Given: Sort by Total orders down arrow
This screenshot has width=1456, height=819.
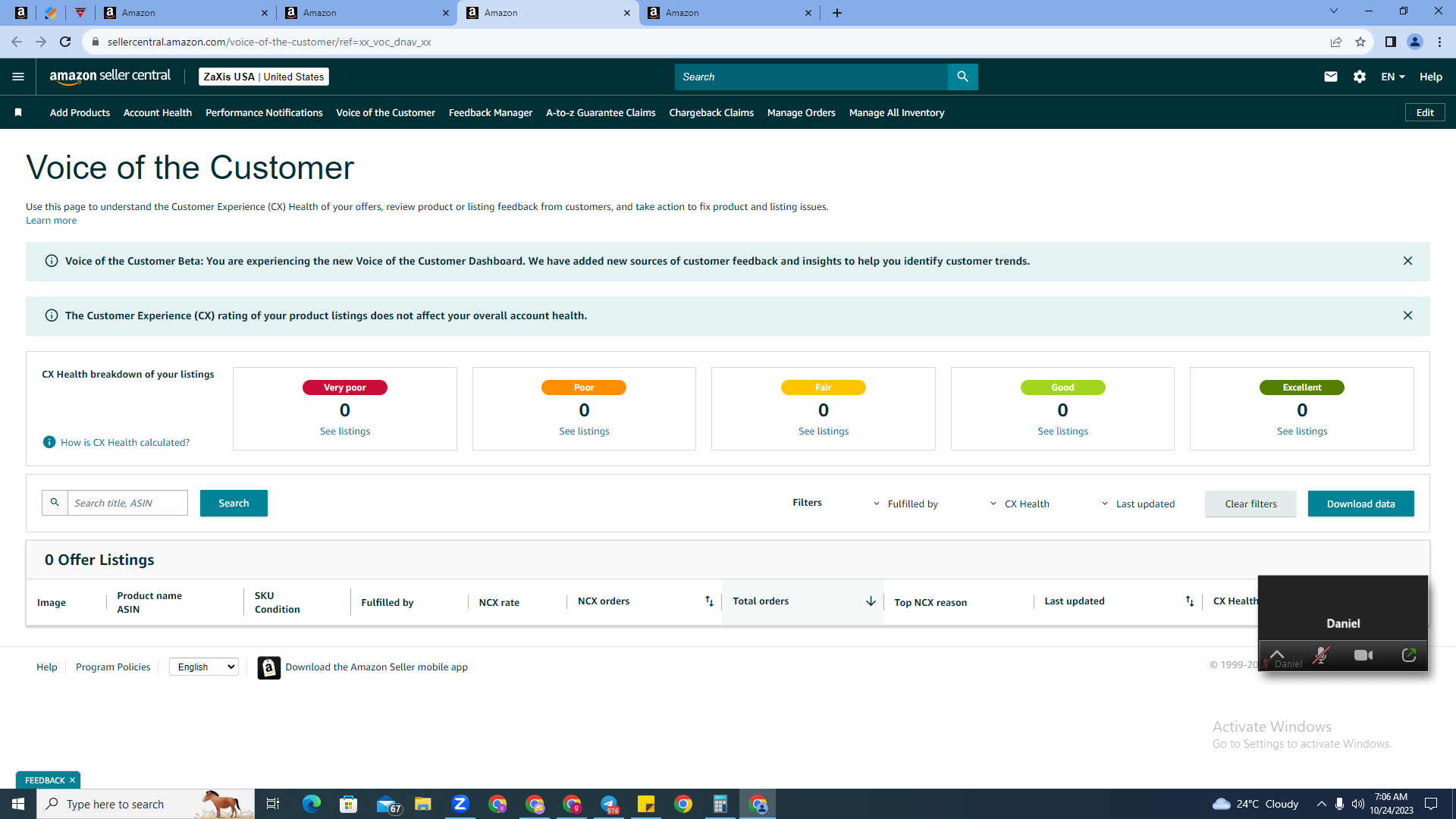Looking at the screenshot, I should click(871, 601).
